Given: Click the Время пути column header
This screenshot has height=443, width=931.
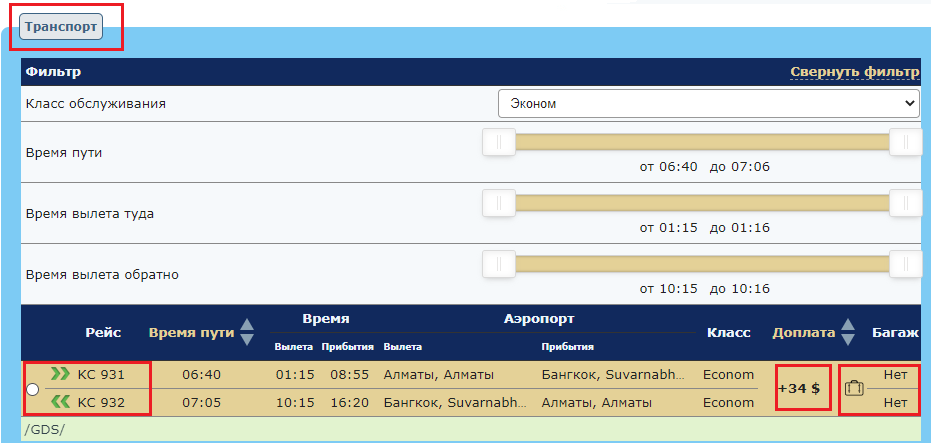Looking at the screenshot, I should coord(191,333).
